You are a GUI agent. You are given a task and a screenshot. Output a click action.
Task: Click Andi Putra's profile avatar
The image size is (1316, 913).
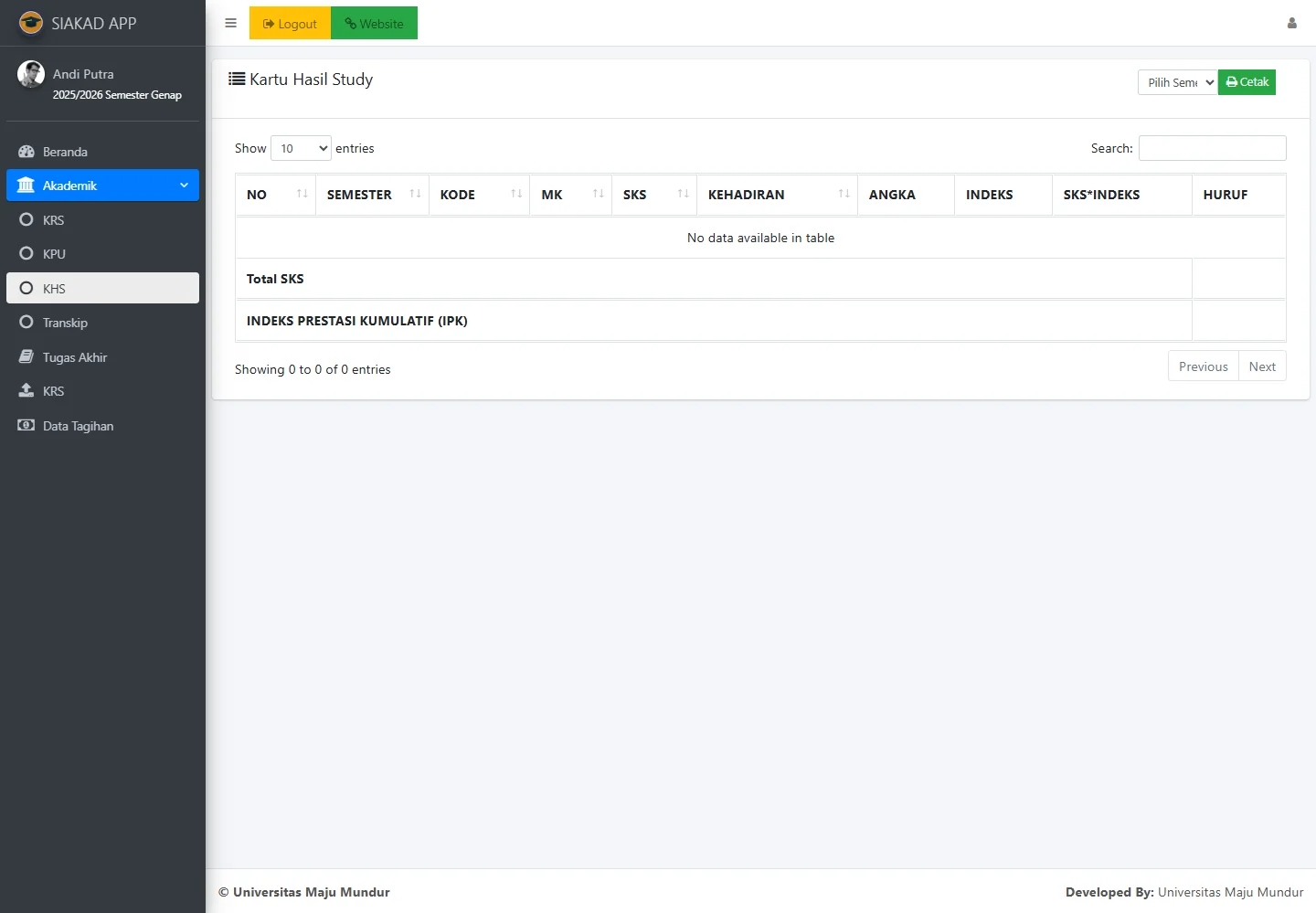(31, 75)
